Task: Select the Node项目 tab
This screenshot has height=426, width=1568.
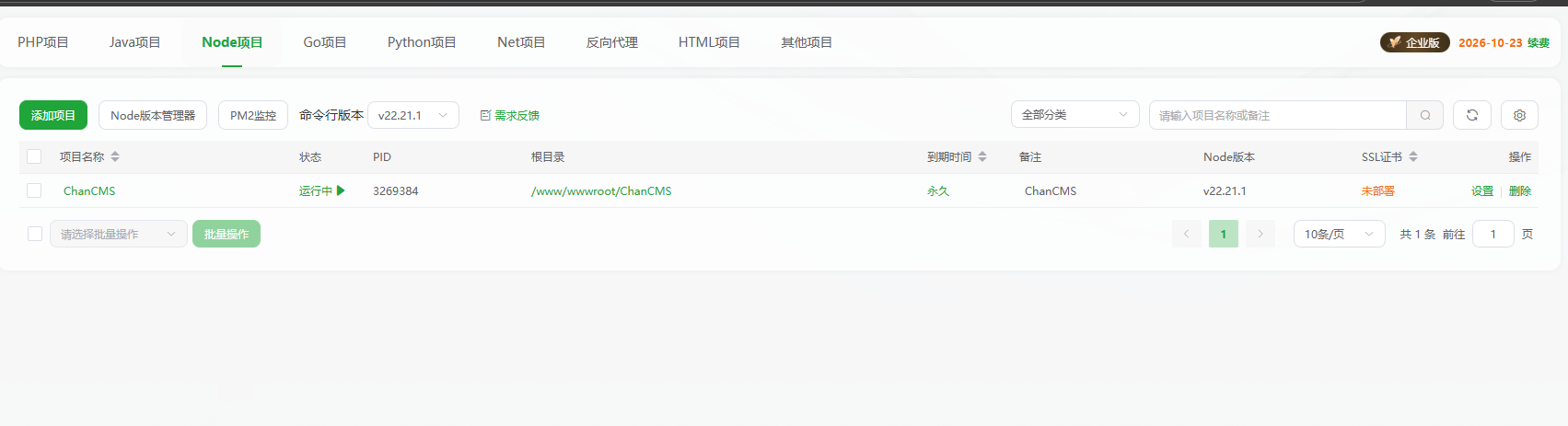Action: tap(232, 42)
